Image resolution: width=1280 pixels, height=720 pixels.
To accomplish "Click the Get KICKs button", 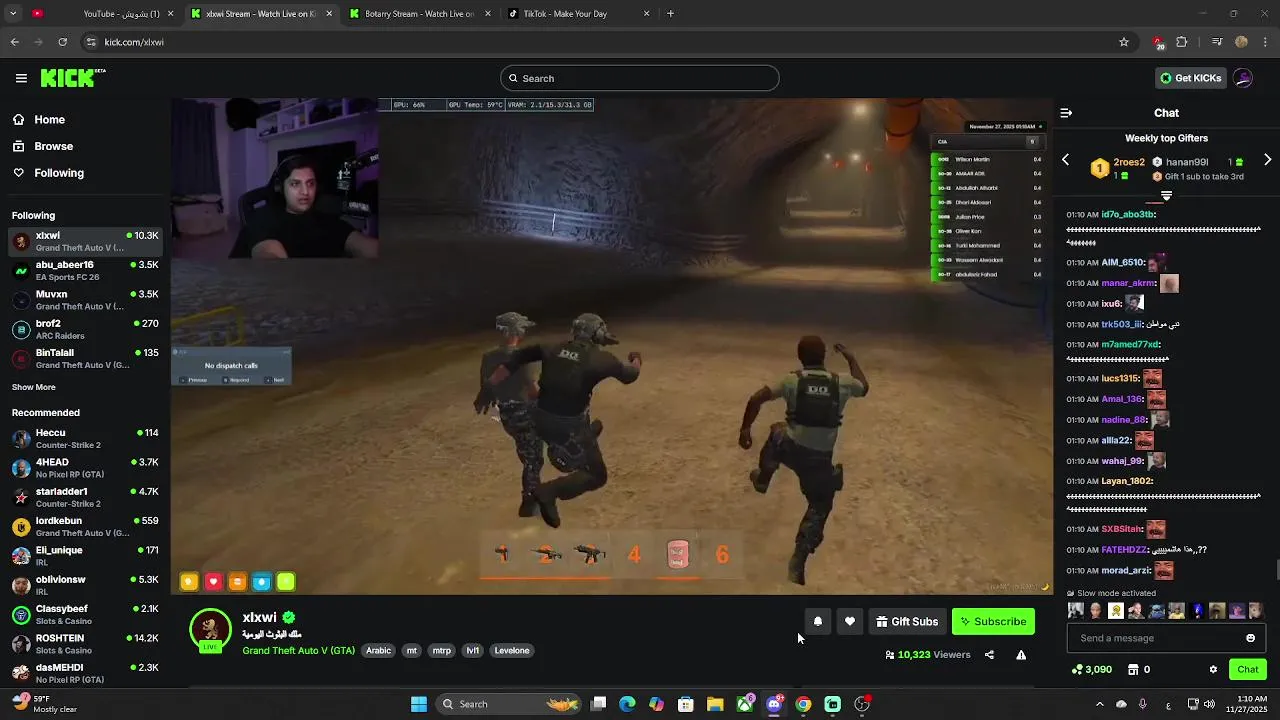I will pyautogui.click(x=1190, y=78).
